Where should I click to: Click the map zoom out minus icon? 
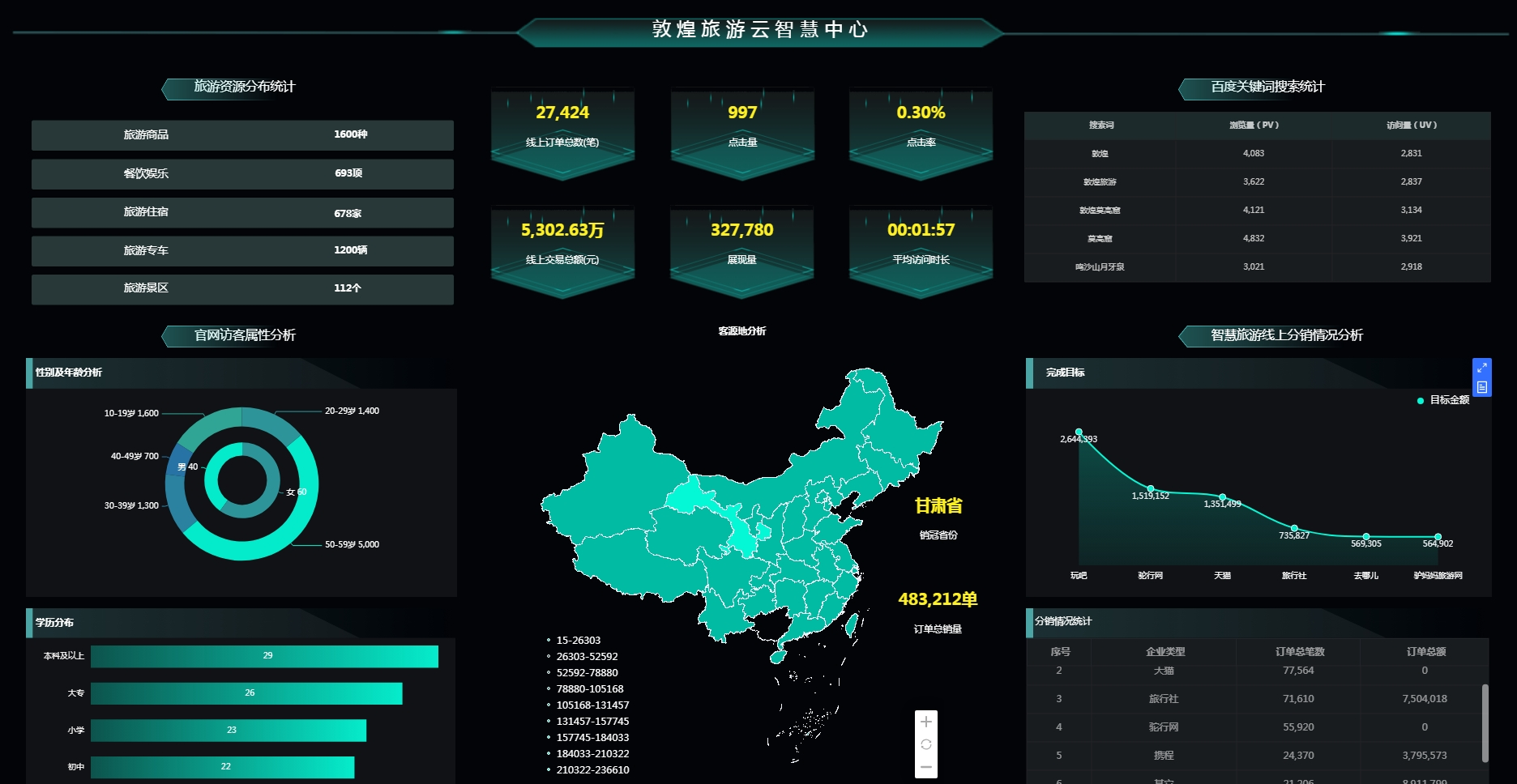click(926, 766)
